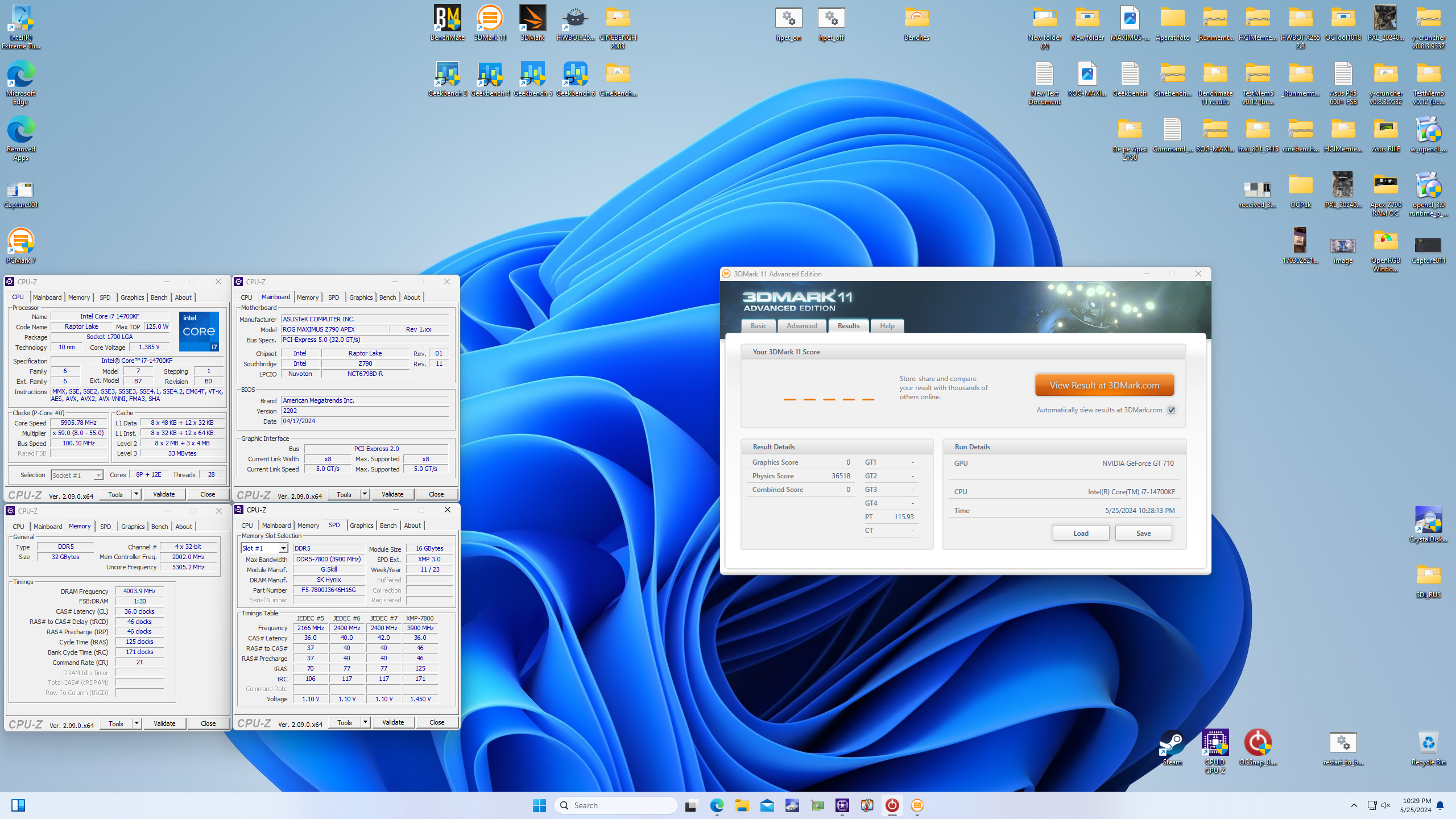Open the CrystalDisk desktop shortcut

1428,524
